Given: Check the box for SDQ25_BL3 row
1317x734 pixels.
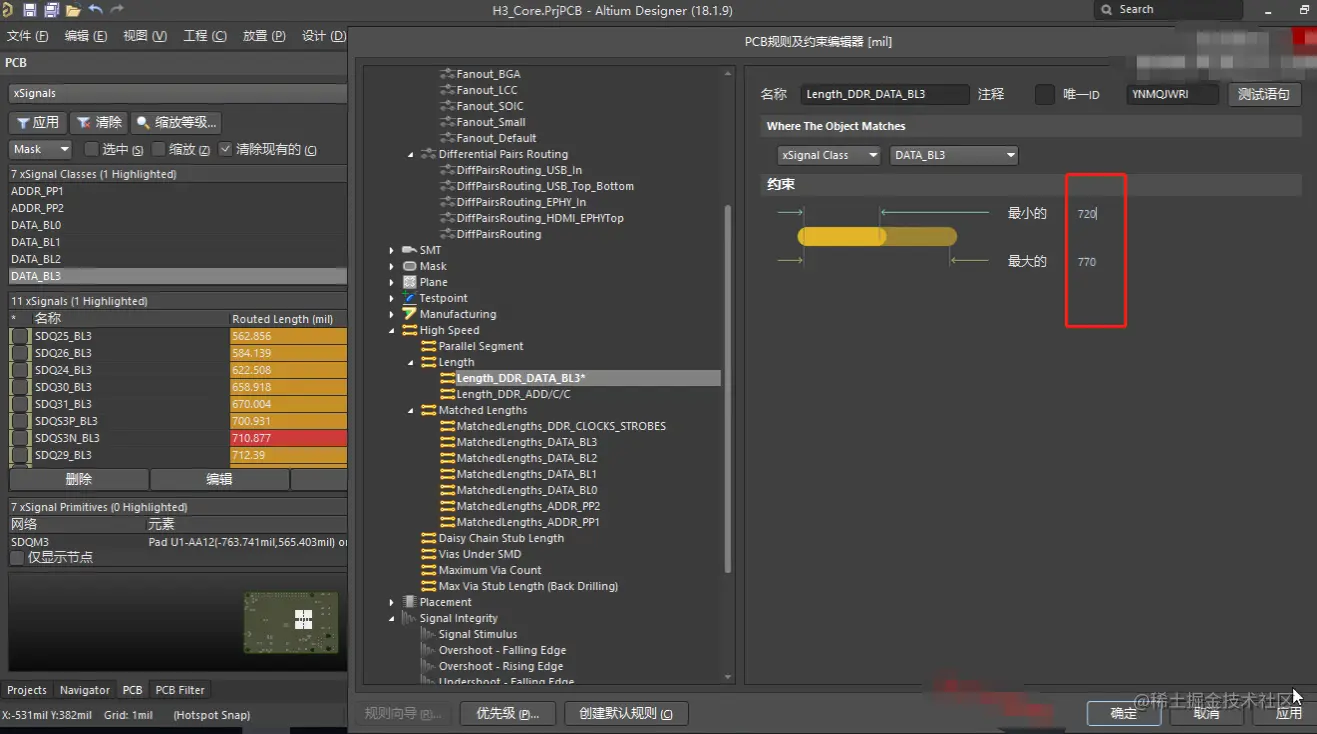Looking at the screenshot, I should pyautogui.click(x=20, y=336).
